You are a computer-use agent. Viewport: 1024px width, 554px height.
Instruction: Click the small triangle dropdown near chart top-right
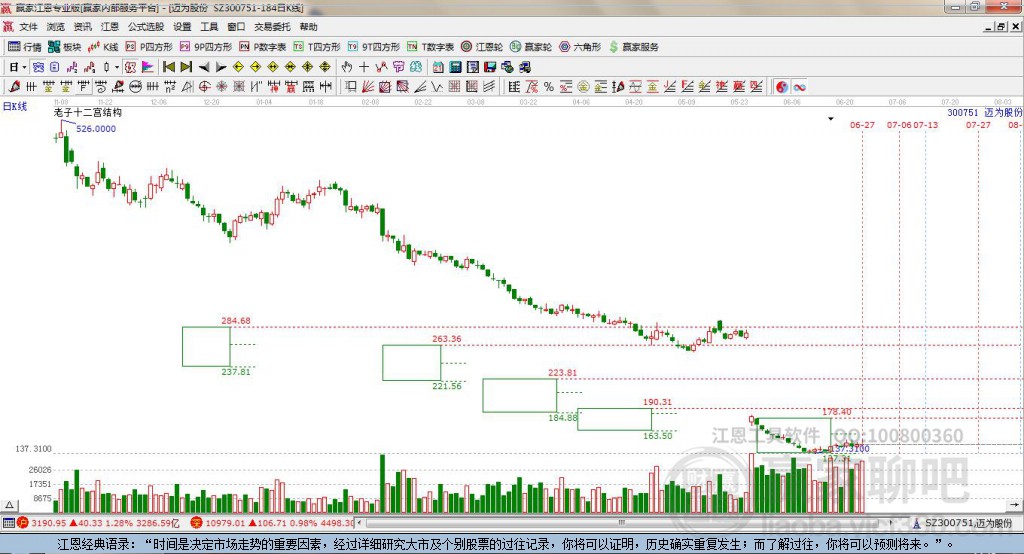coord(830,118)
